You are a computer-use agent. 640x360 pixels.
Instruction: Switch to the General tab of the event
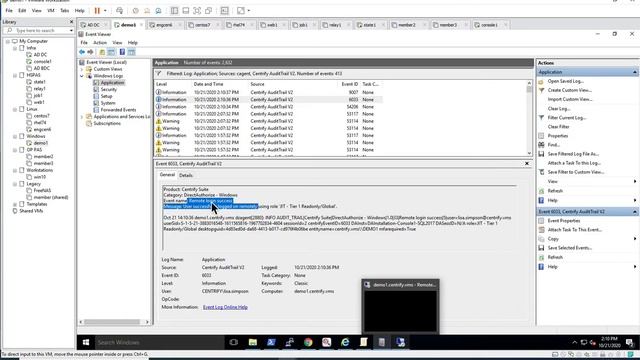pyautogui.click(x=167, y=175)
